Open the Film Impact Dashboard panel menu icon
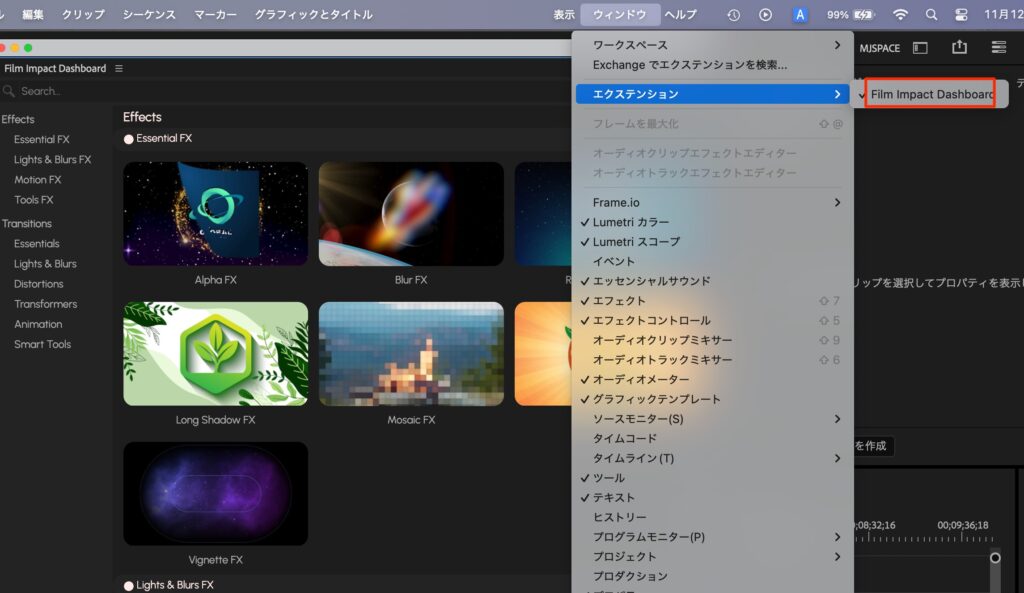The height and width of the screenshot is (593, 1024). pos(119,69)
